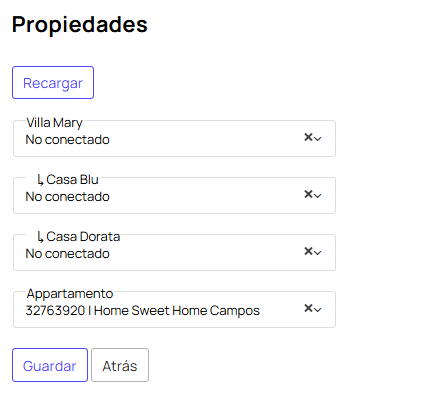The image size is (440, 407).
Task: Click the Propiedades page heading
Action: coord(80,25)
